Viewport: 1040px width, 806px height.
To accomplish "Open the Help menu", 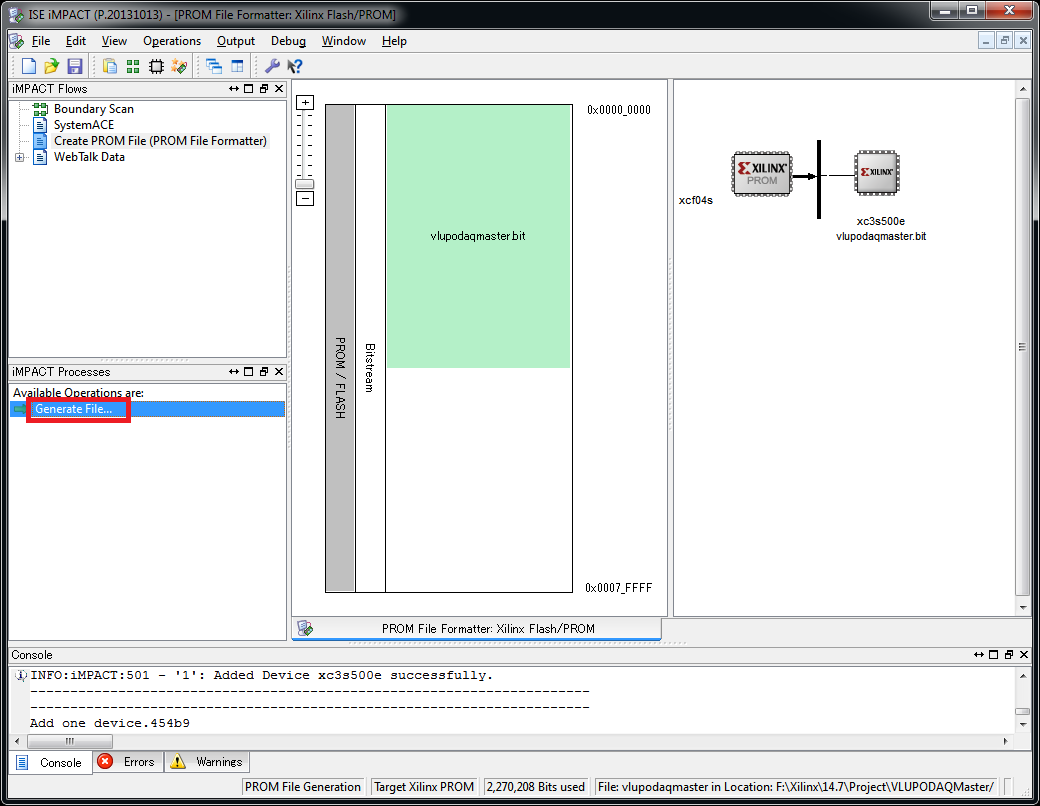I will coord(394,41).
